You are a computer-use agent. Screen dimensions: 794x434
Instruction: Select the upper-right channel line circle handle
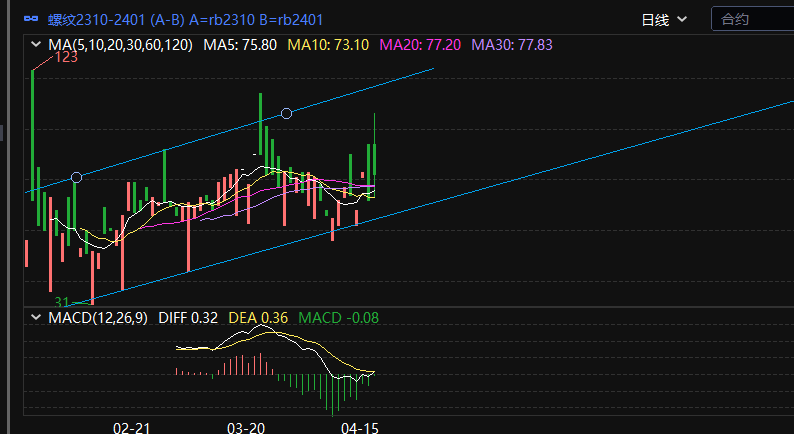pos(286,114)
